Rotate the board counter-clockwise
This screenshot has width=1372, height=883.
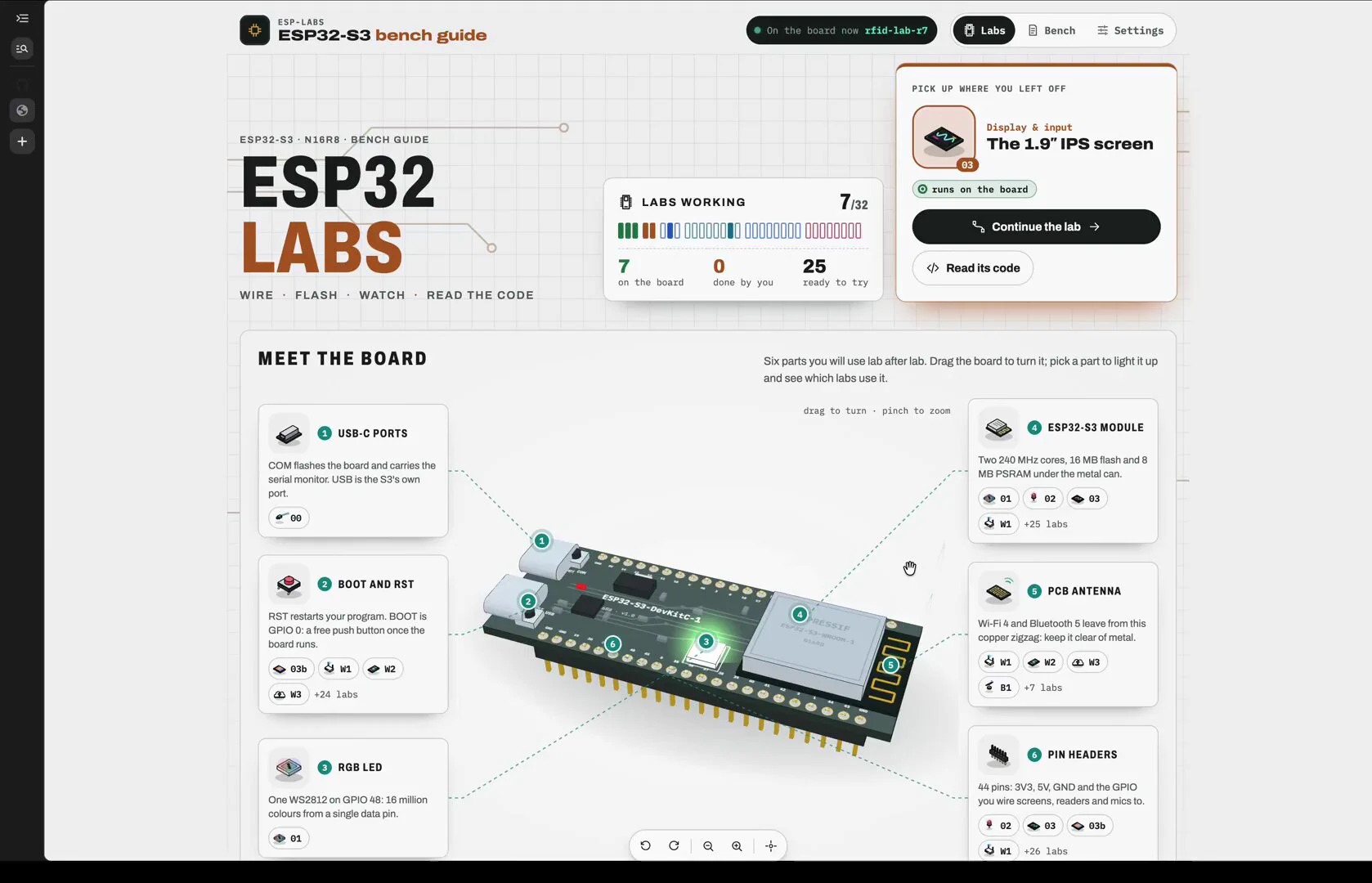point(645,846)
